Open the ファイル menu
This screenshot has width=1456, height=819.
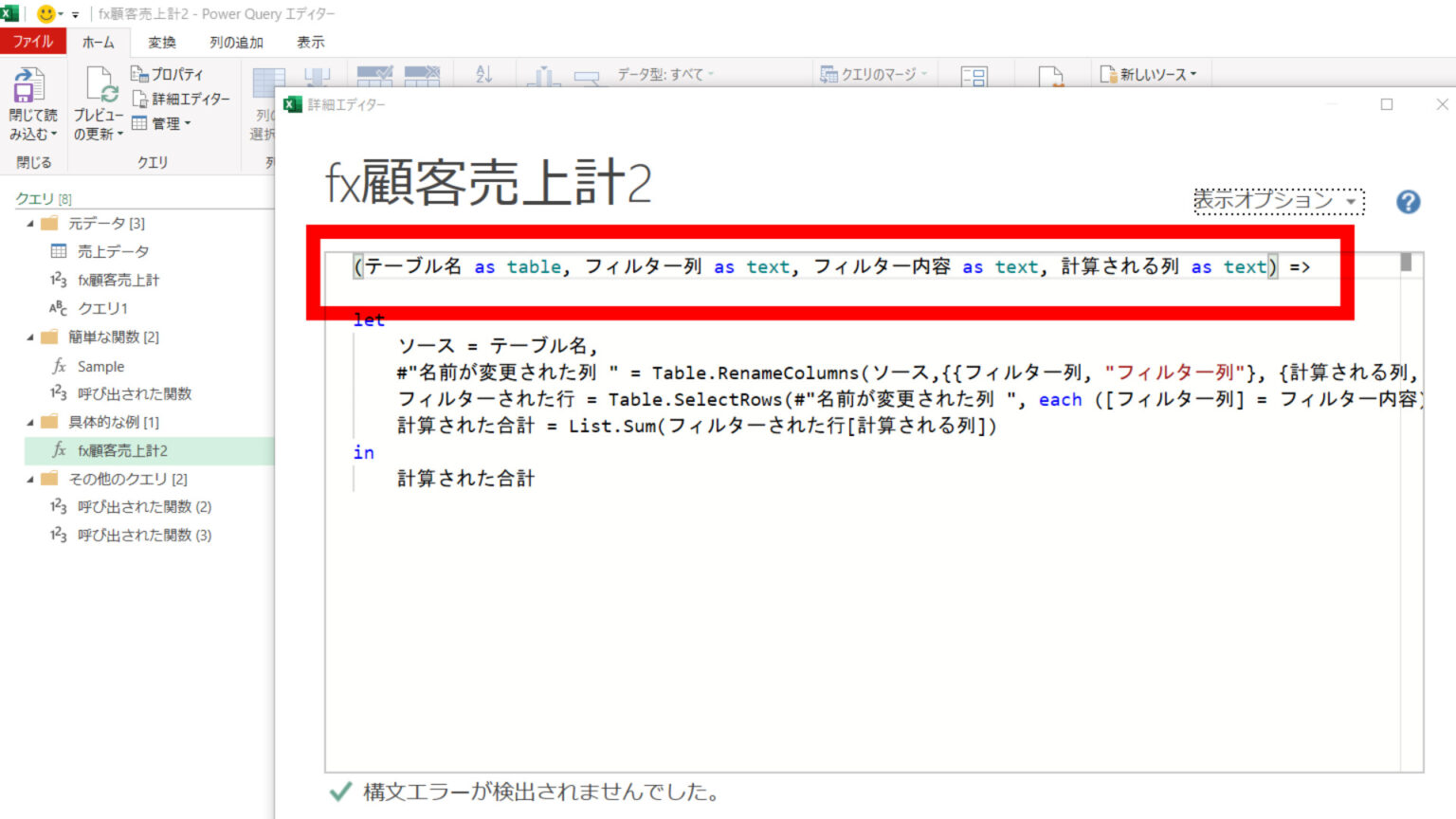(33, 42)
